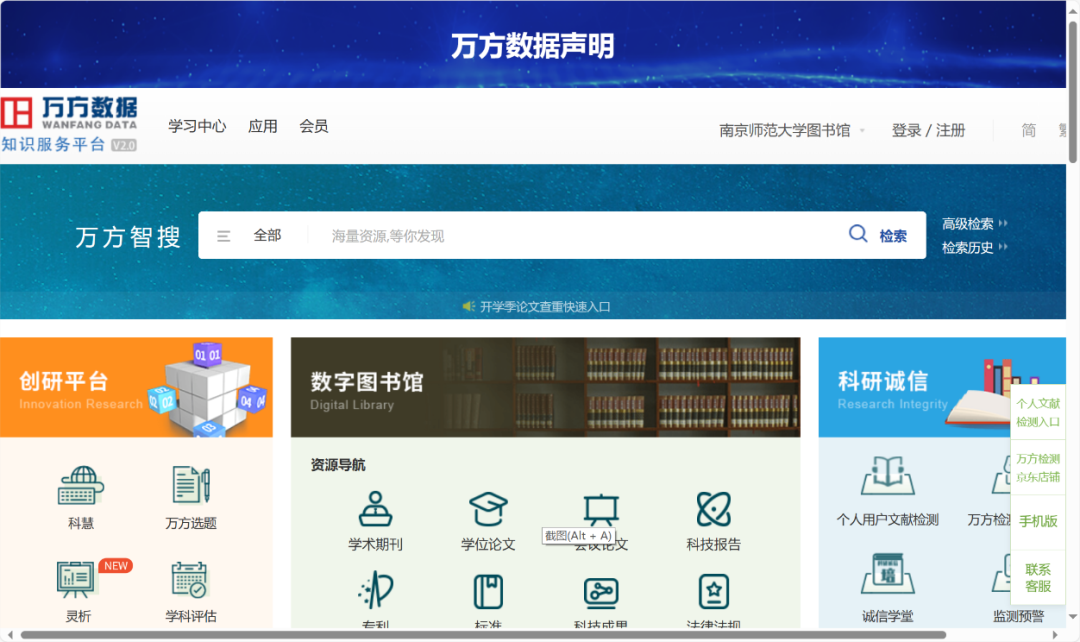Open the 科研诚信 banner

[942, 387]
